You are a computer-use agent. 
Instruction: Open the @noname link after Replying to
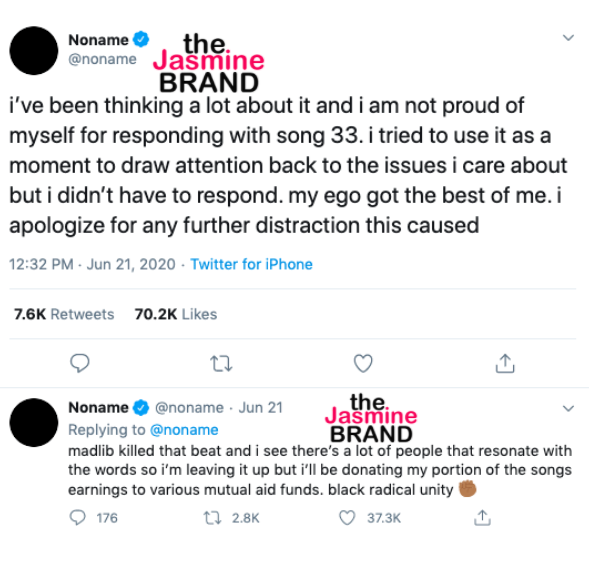pos(184,430)
